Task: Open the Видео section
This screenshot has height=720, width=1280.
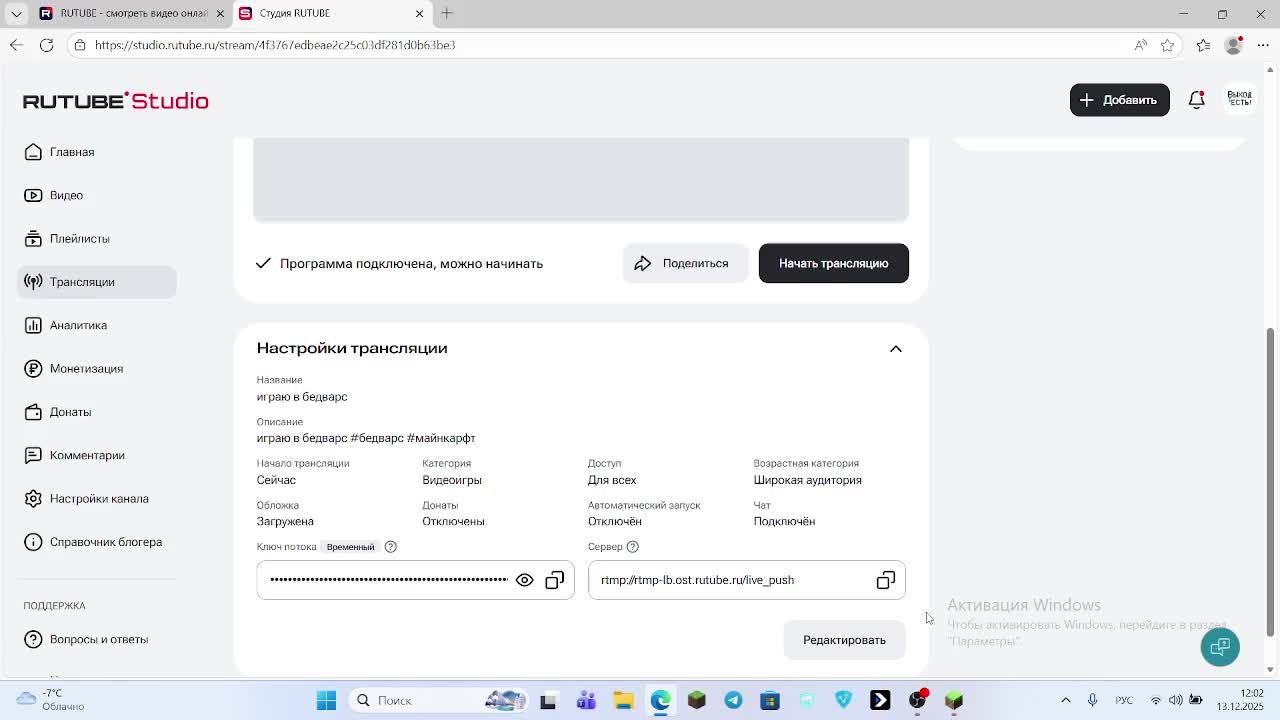Action: tap(97, 195)
